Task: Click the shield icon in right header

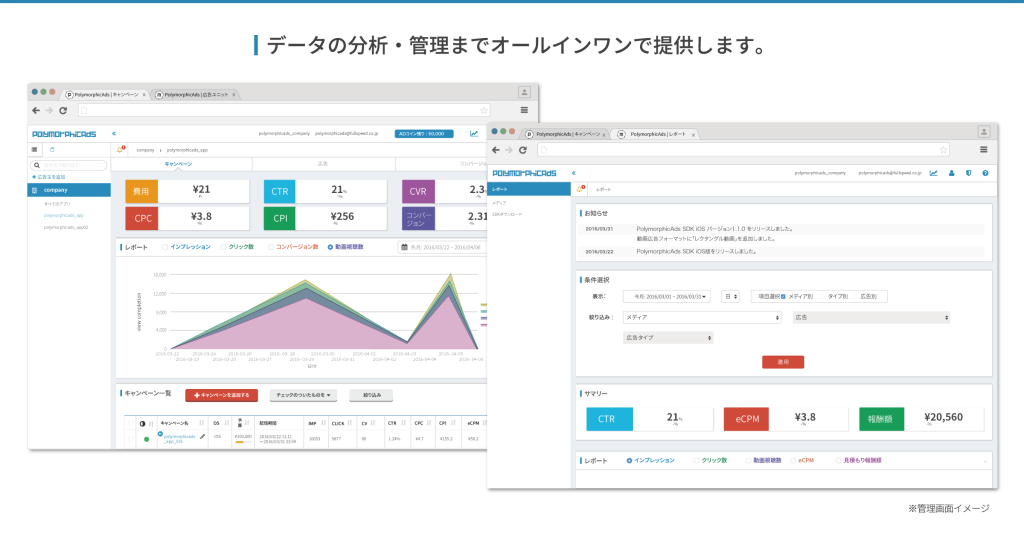Action: tap(968, 173)
